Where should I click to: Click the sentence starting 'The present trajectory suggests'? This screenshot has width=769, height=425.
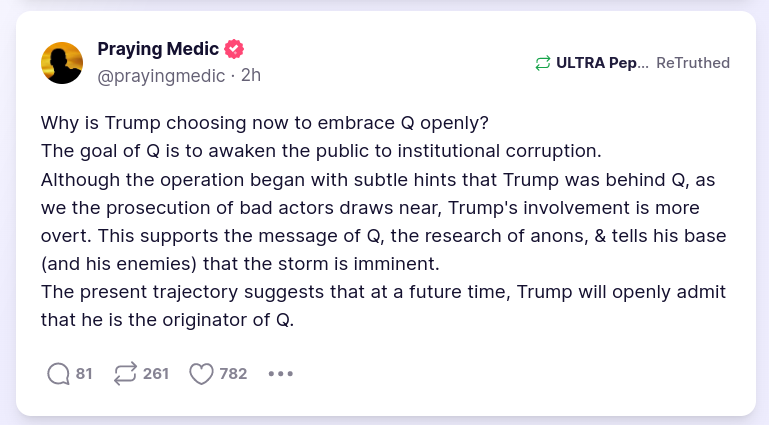[x=382, y=293]
